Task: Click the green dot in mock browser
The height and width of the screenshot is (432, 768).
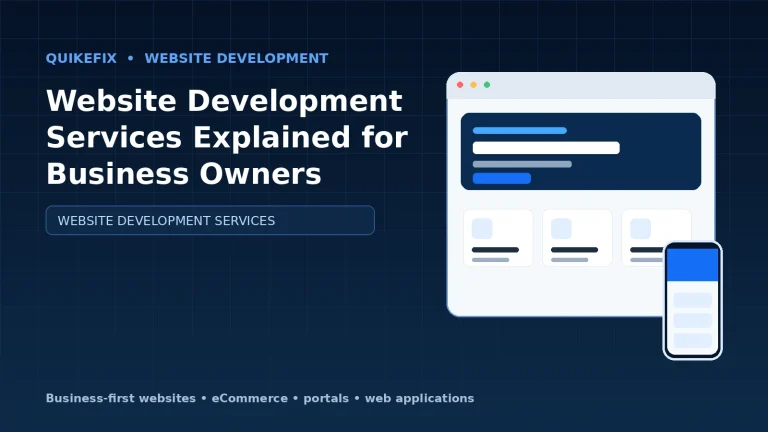Action: point(487,85)
